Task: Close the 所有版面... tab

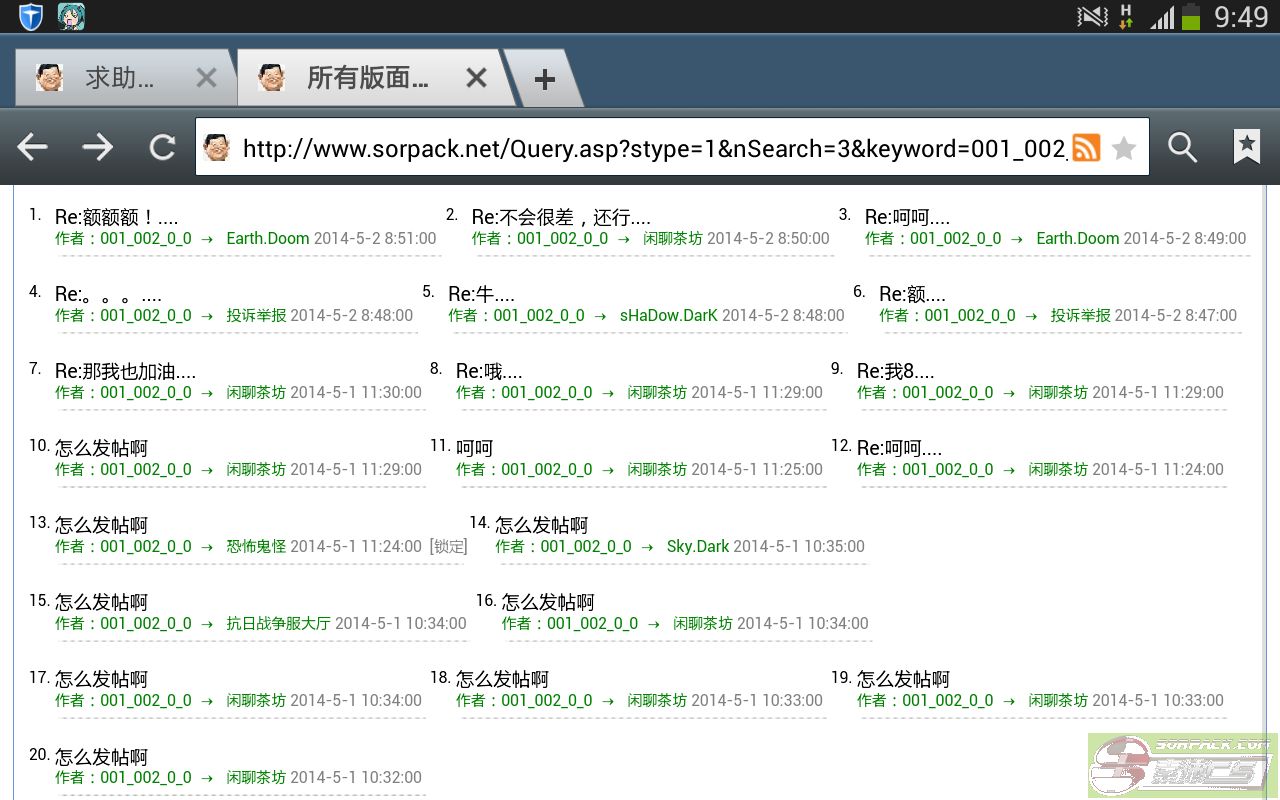Action: [x=477, y=78]
